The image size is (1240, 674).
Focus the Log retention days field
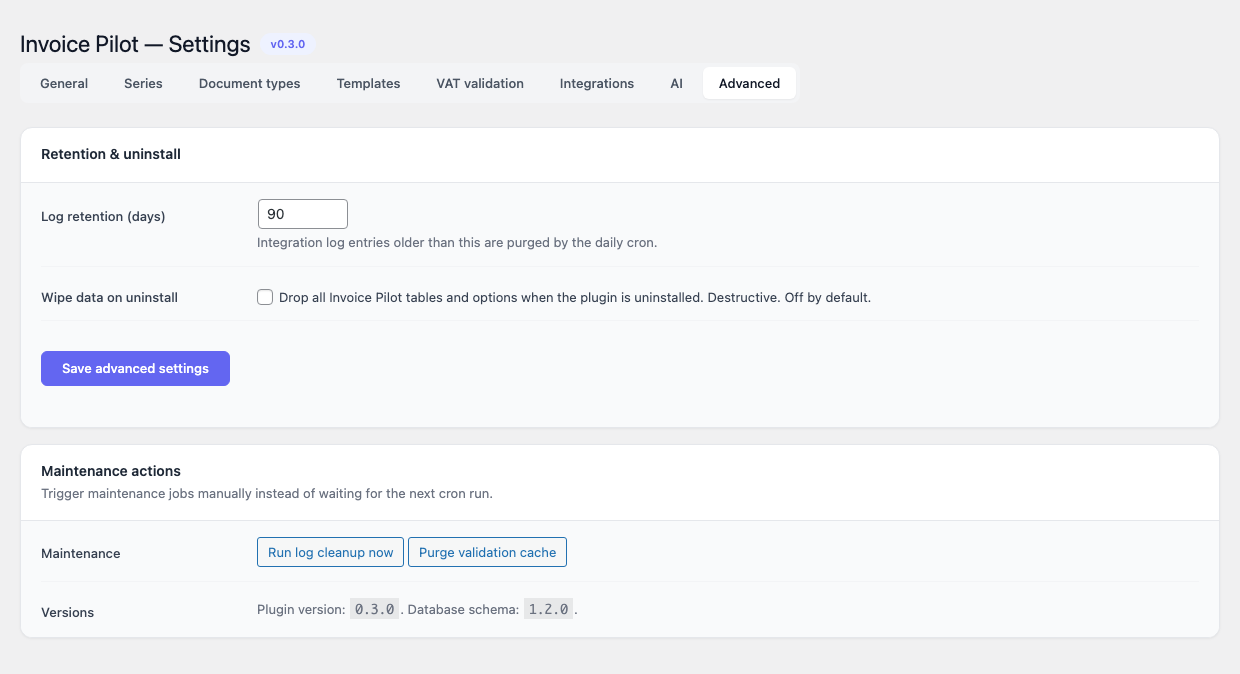tap(302, 214)
